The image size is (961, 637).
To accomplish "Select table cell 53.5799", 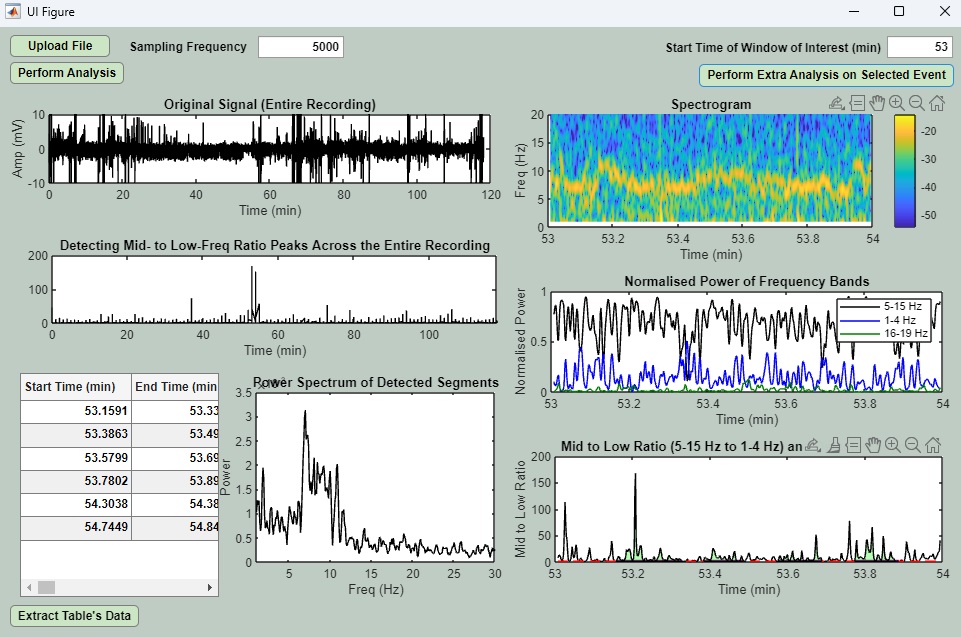I will click(x=76, y=458).
